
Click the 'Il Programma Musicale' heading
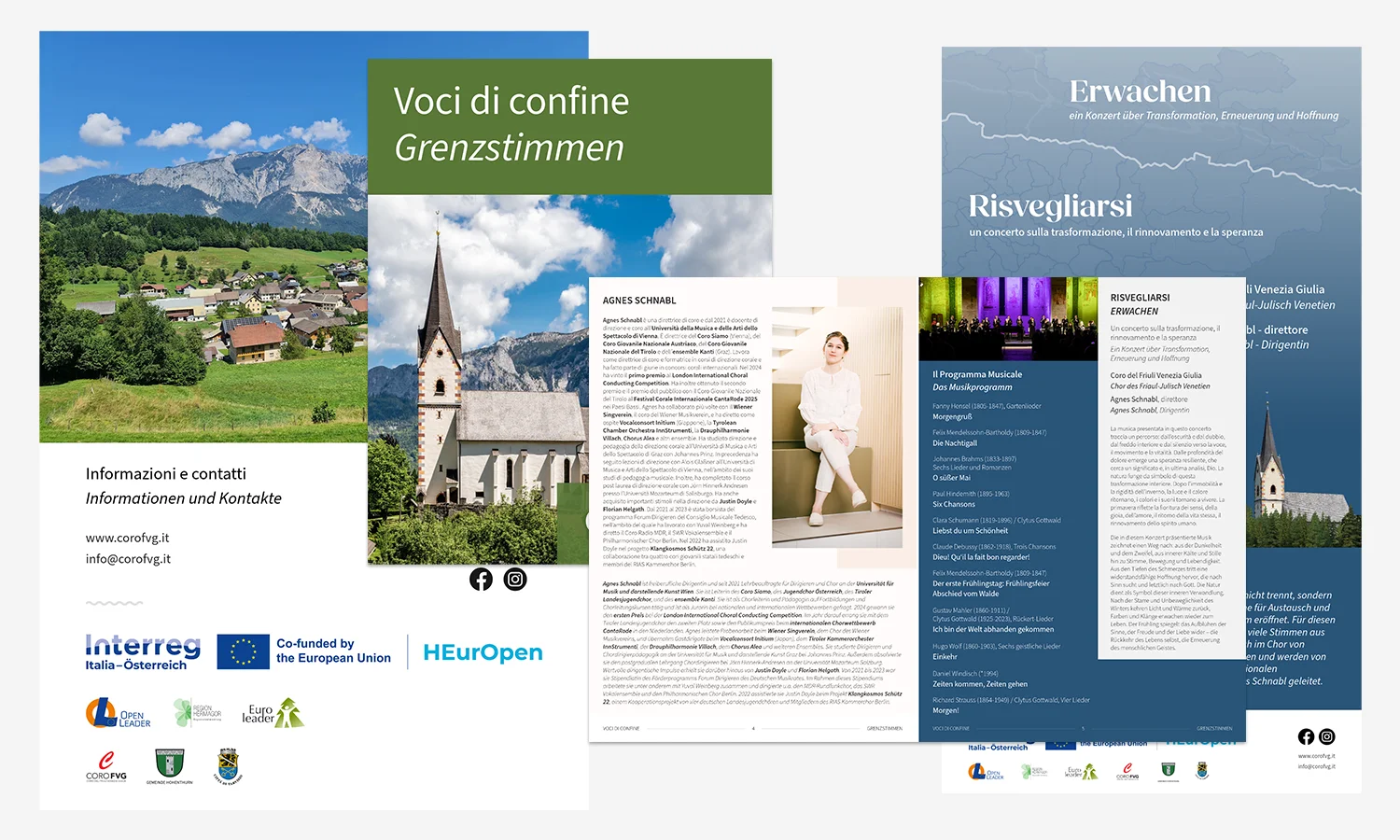point(977,374)
